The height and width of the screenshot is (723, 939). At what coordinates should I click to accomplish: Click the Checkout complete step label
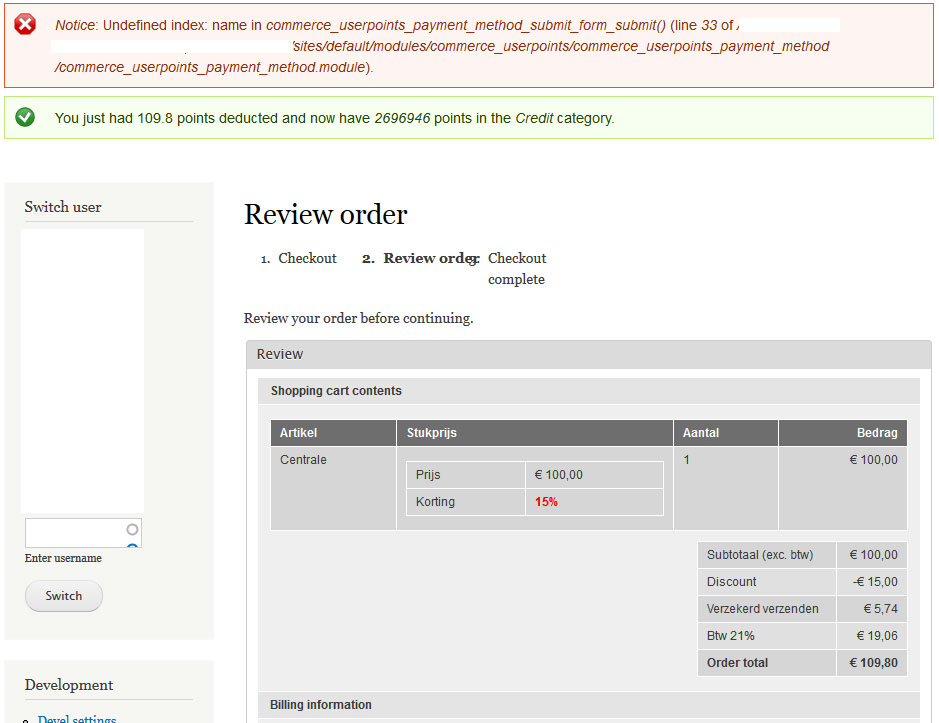click(x=517, y=268)
